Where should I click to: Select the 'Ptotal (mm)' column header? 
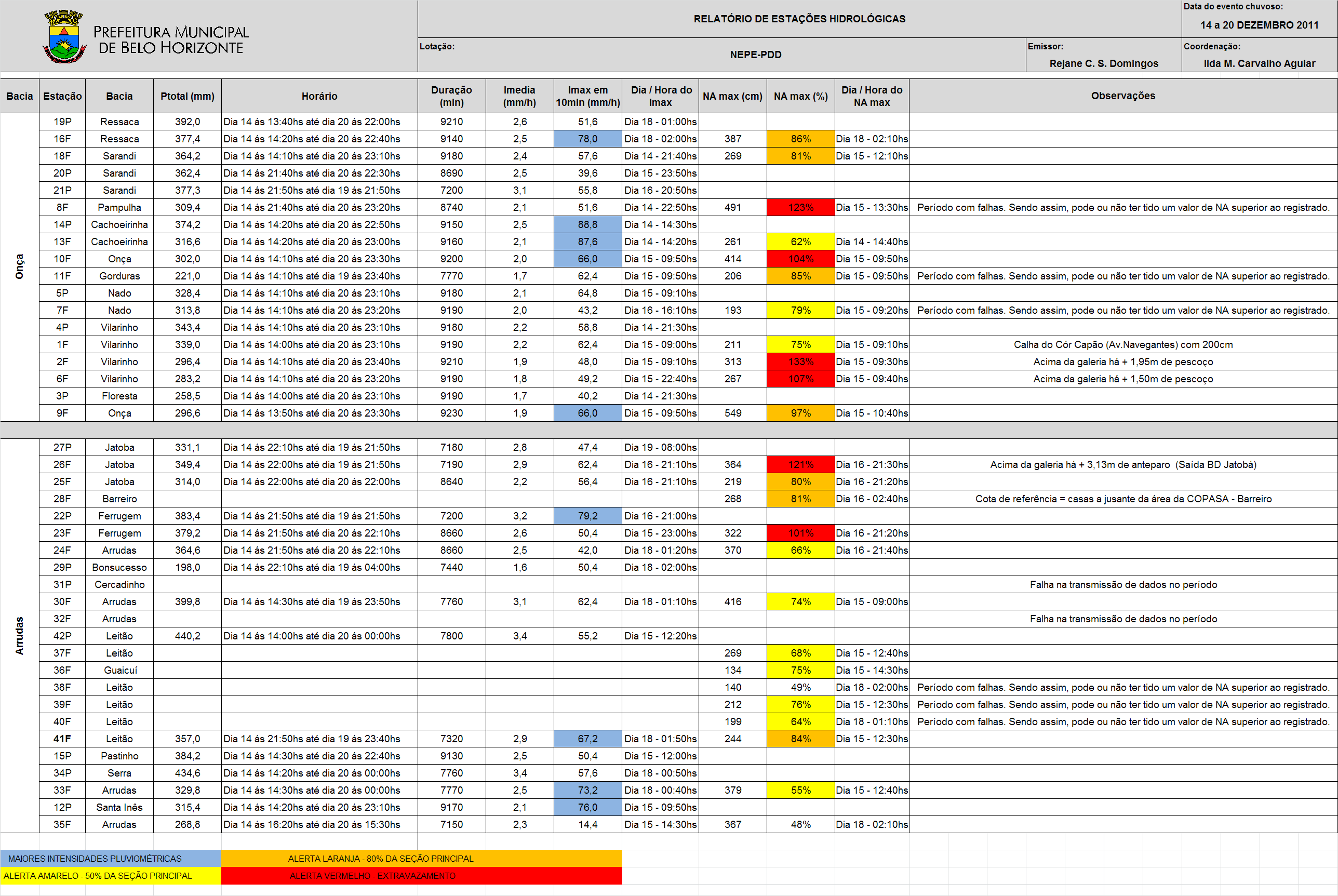[188, 96]
